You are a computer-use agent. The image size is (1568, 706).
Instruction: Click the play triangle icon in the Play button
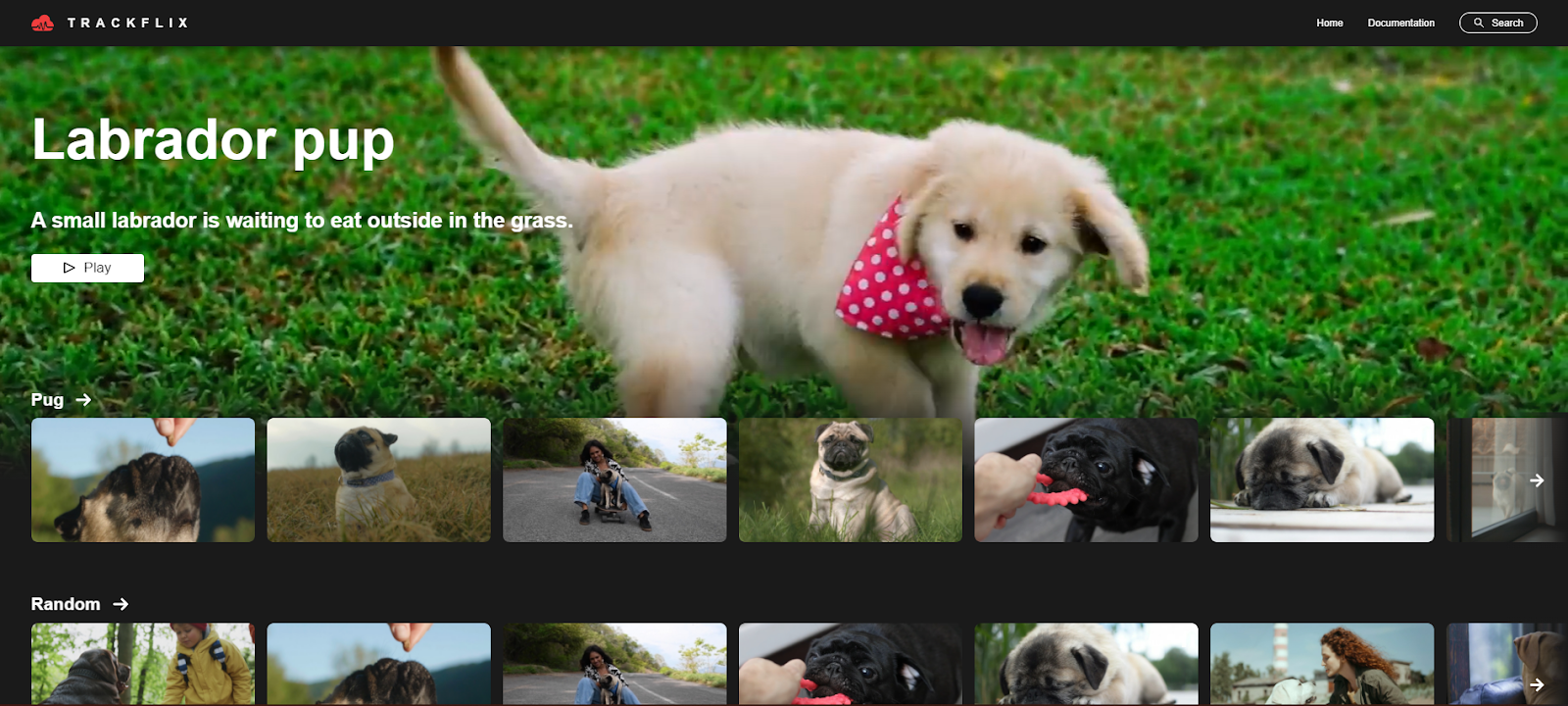coord(69,268)
